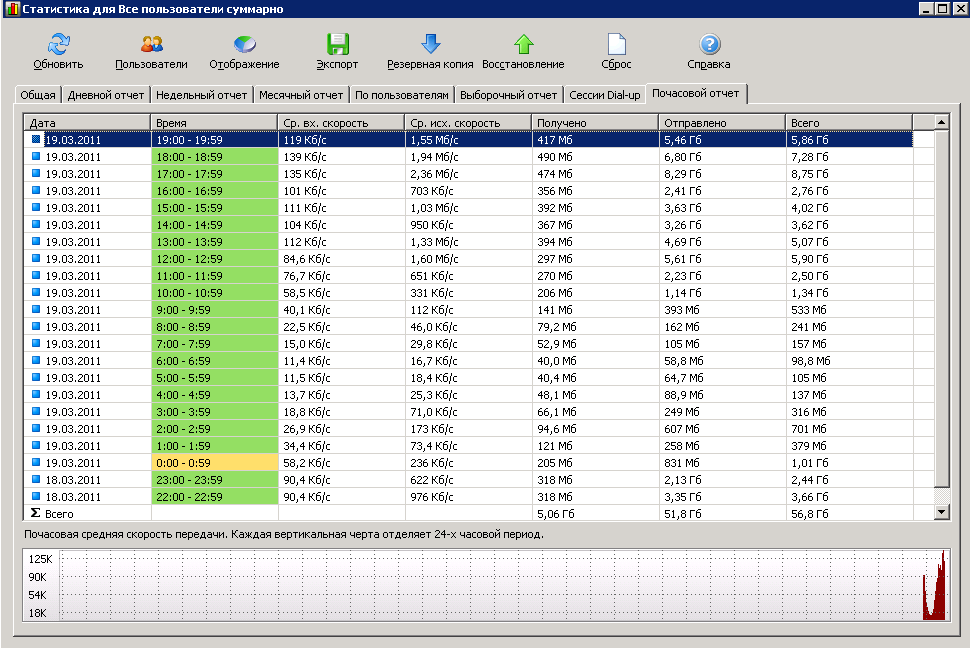The image size is (970, 648).
Task: Switch to the Общая tab
Action: tap(38, 96)
